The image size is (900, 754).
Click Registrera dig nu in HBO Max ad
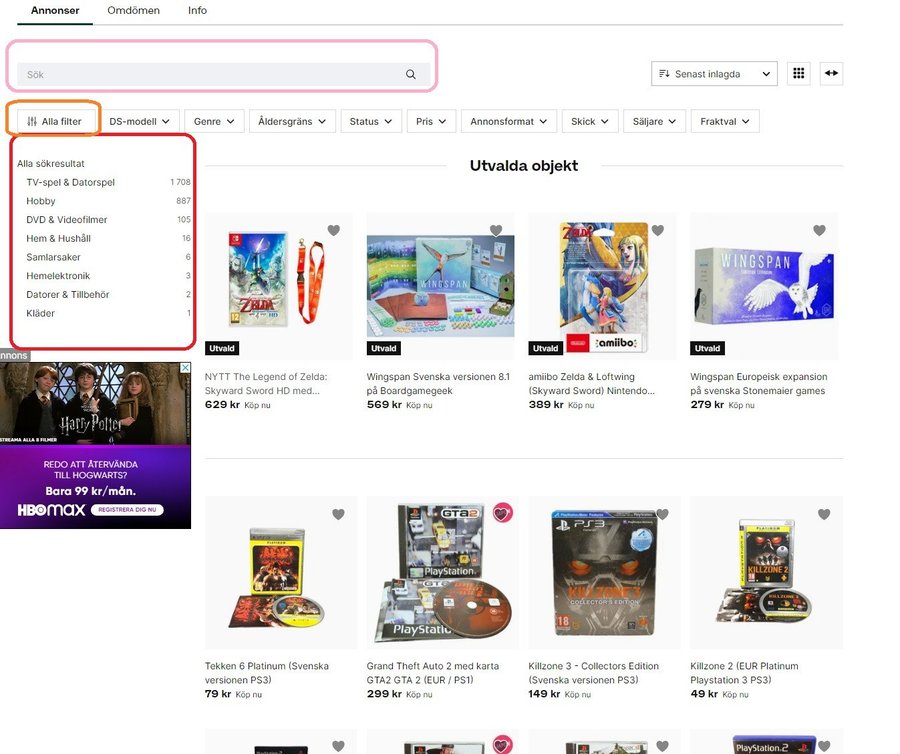click(127, 510)
